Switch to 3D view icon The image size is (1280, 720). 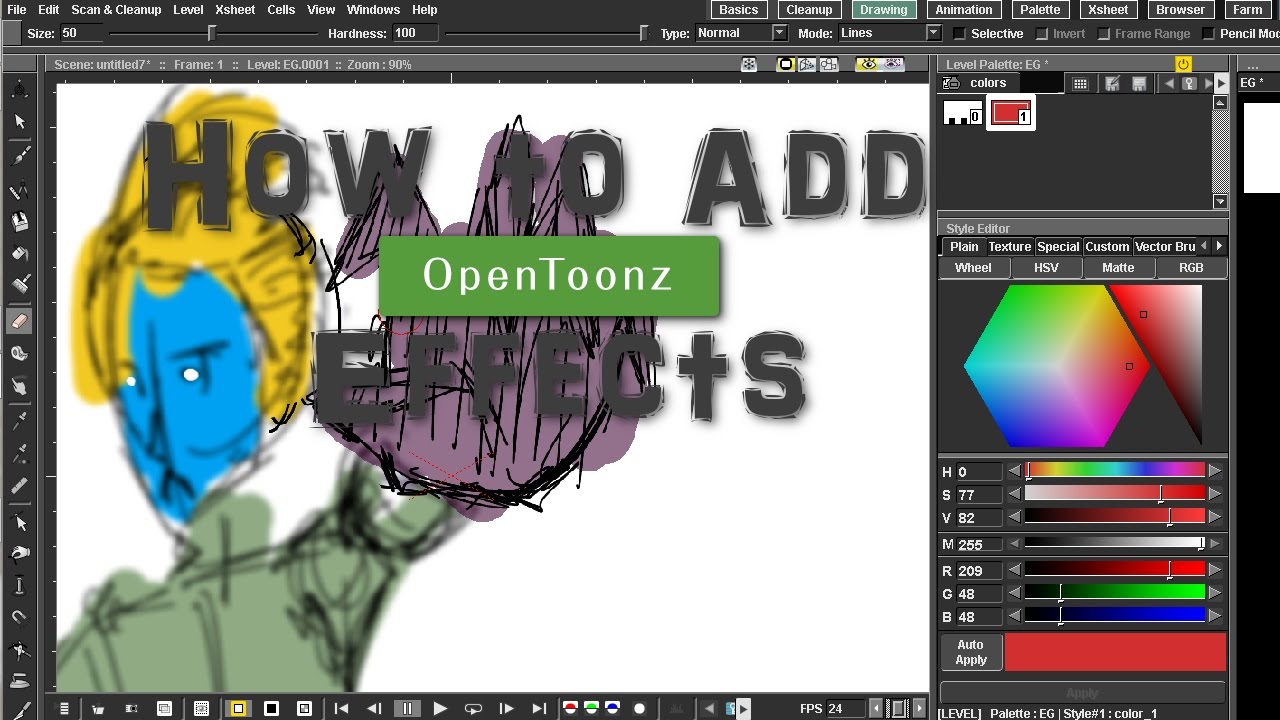pos(807,65)
